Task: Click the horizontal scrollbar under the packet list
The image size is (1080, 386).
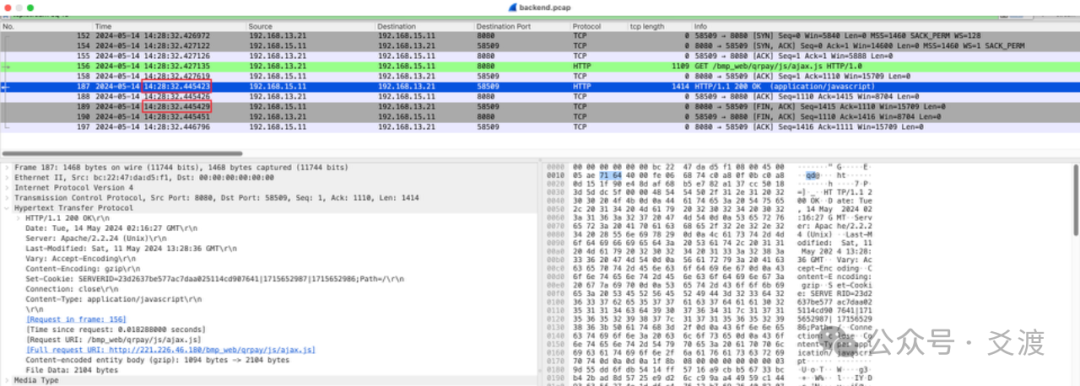Action: click(x=123, y=153)
